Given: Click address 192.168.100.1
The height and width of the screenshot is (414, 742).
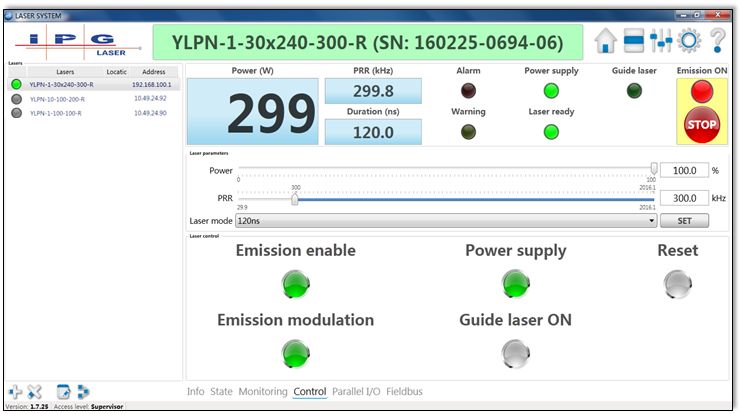Looking at the screenshot, I should tap(151, 84).
